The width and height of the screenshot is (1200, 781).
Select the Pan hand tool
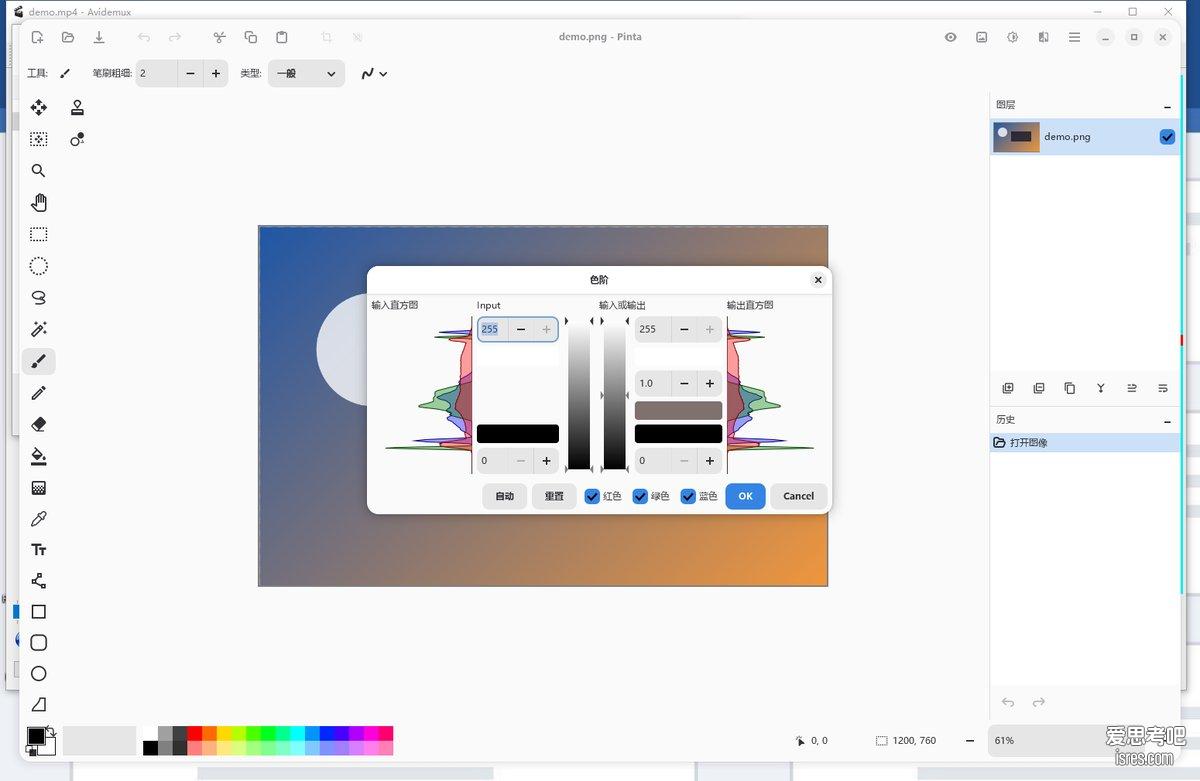39,203
